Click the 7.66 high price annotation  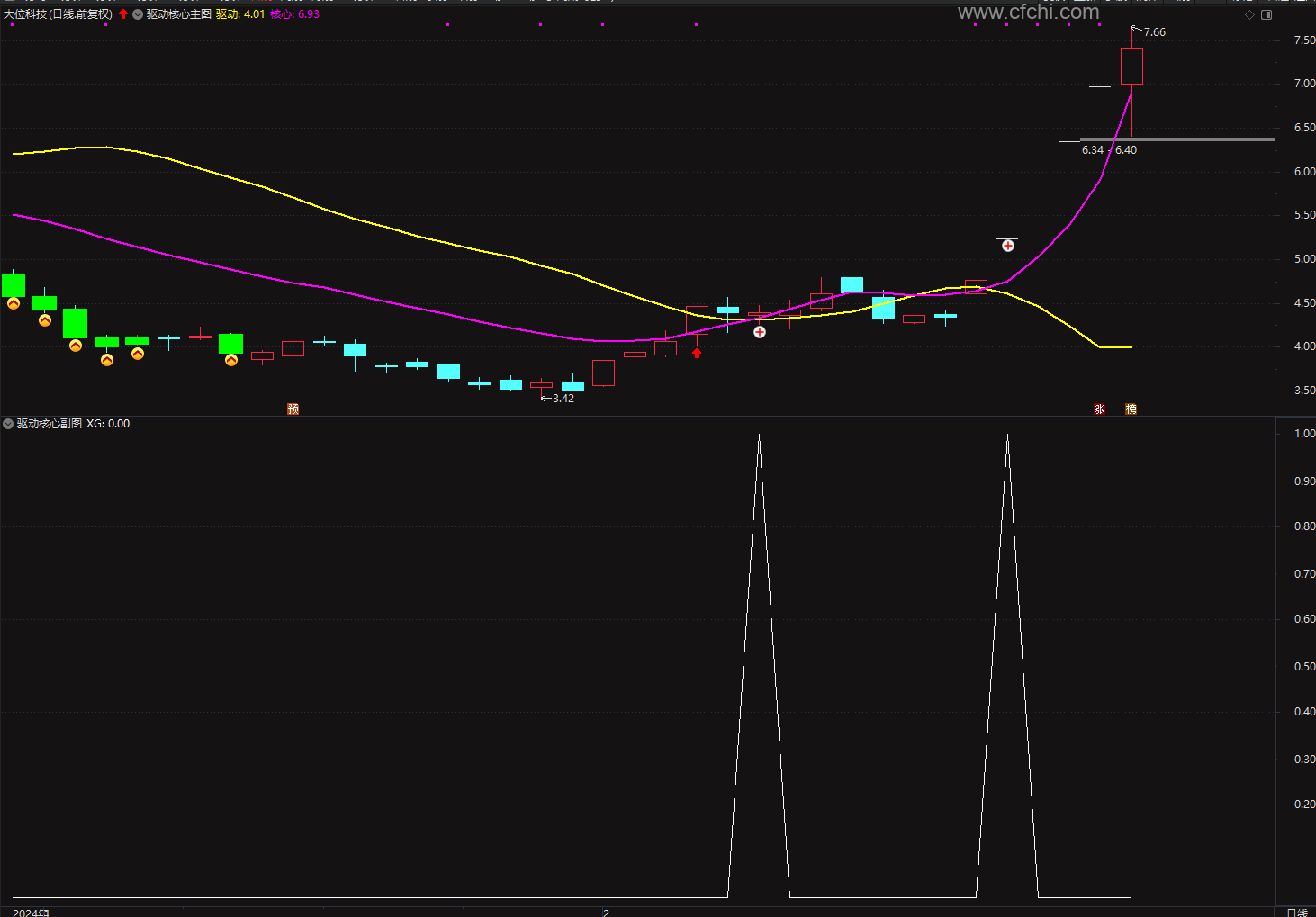pos(1154,32)
